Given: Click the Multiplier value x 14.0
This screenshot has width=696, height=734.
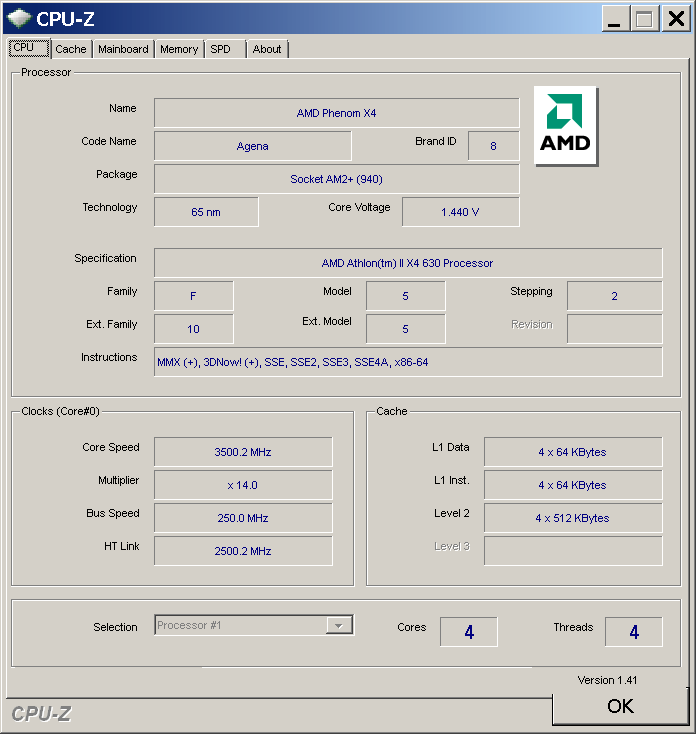Looking at the screenshot, I should [x=243, y=485].
